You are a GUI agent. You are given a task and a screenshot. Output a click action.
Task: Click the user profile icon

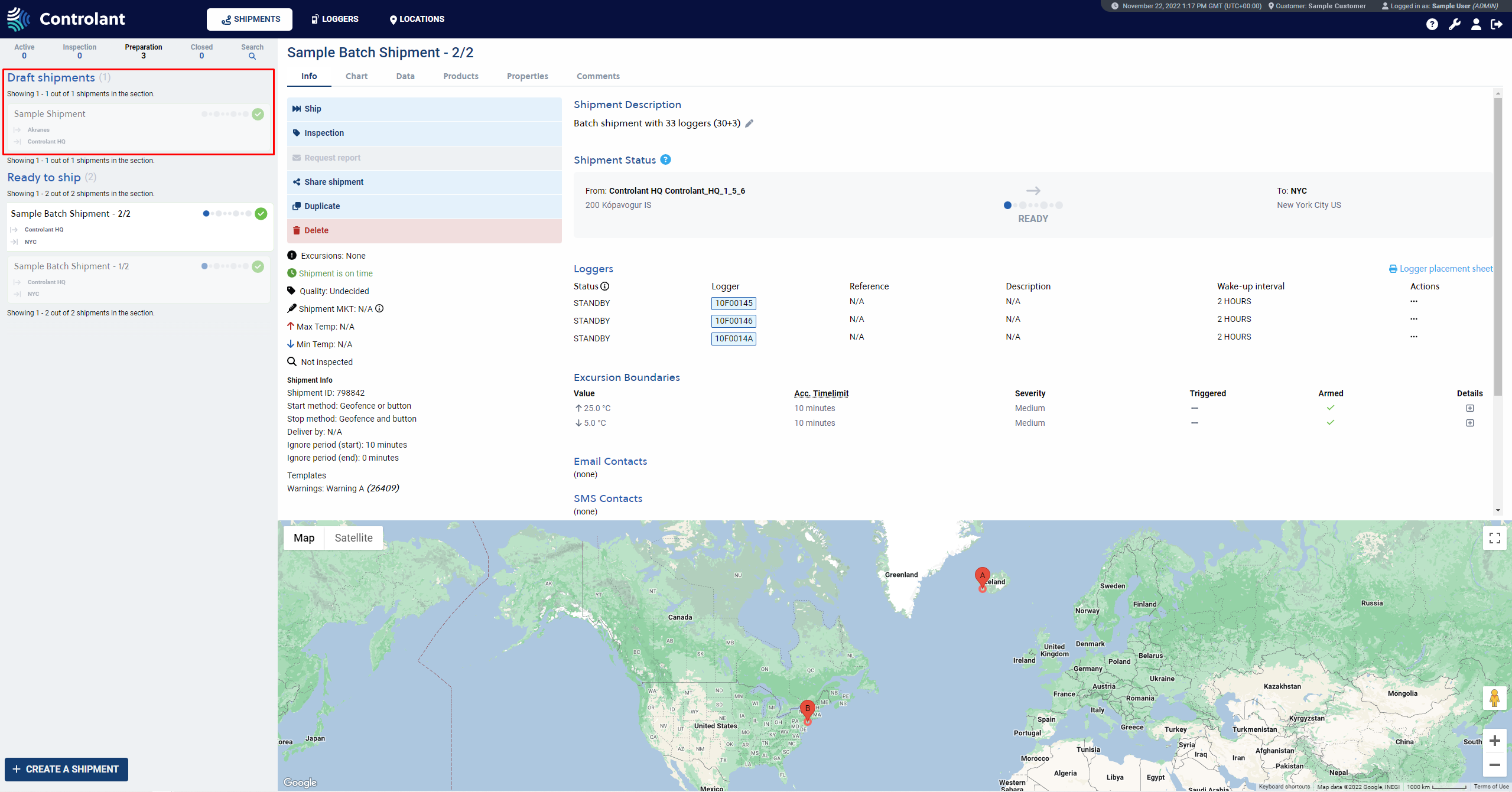(x=1476, y=24)
